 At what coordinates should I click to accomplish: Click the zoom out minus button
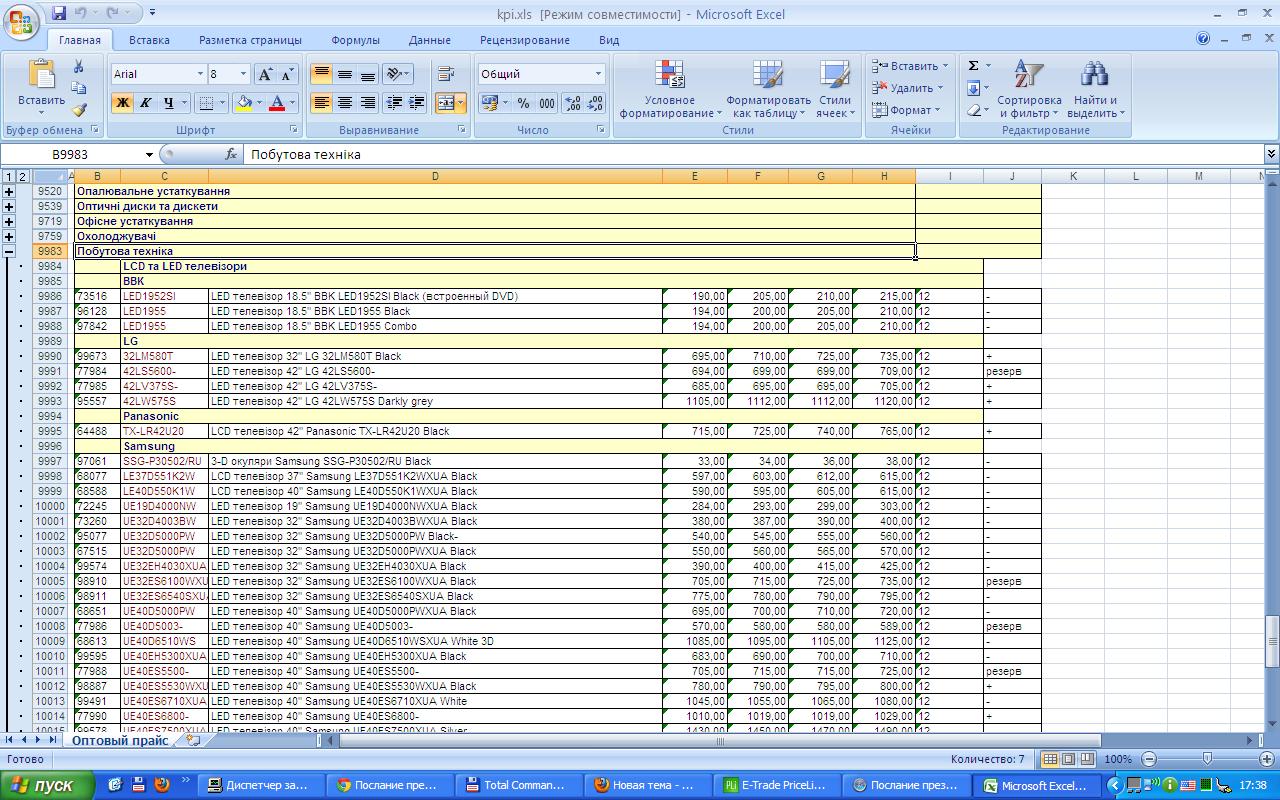[x=1149, y=760]
